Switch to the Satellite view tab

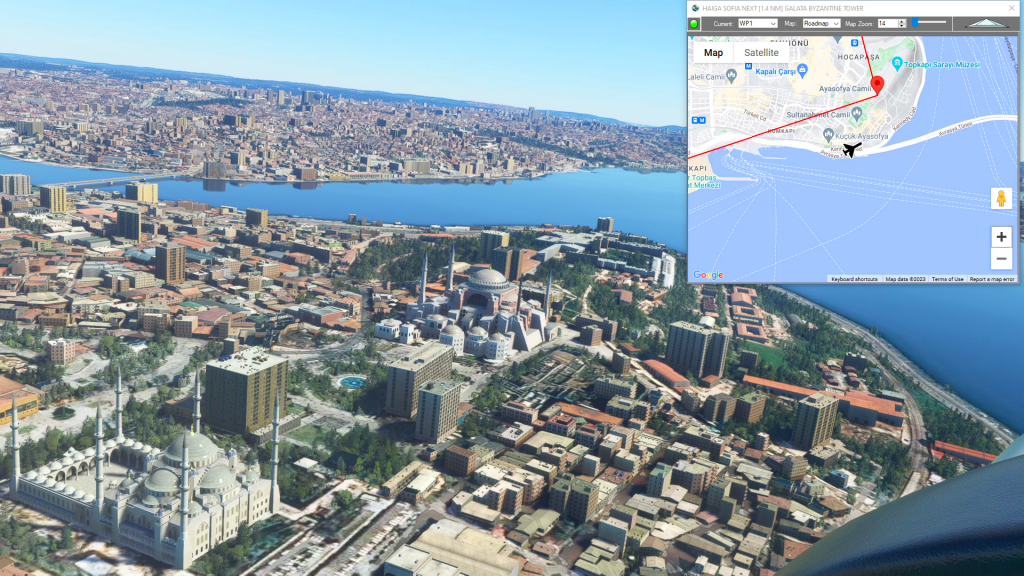pos(761,53)
